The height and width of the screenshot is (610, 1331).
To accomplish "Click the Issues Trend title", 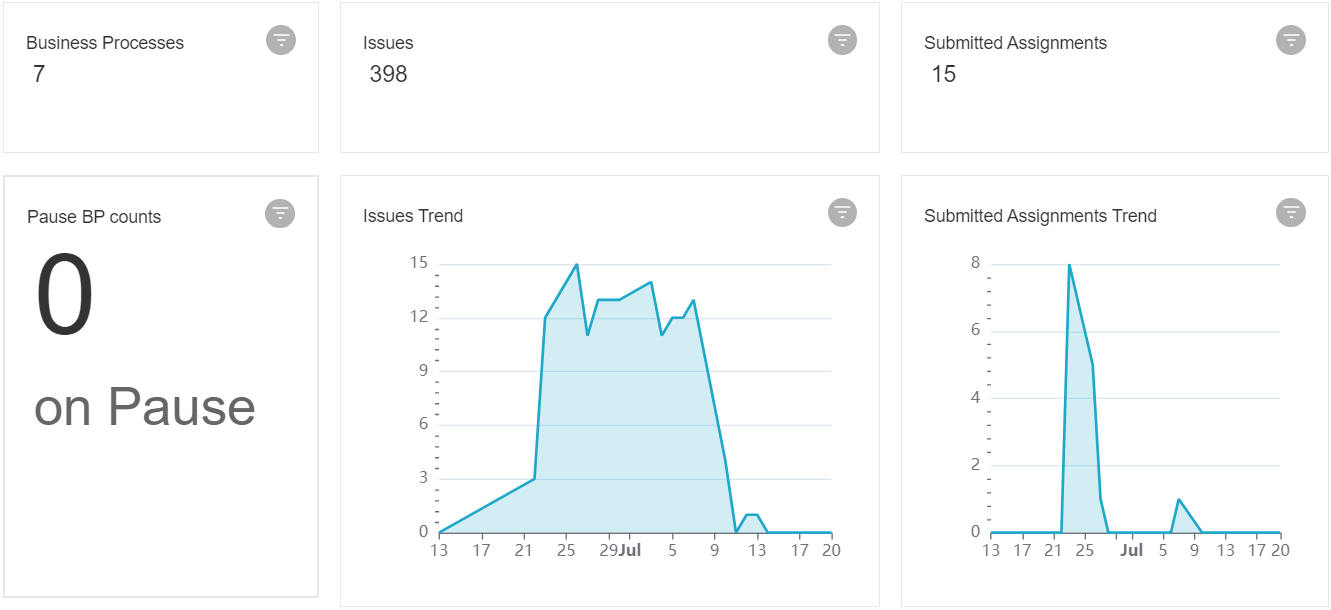I will [x=413, y=216].
